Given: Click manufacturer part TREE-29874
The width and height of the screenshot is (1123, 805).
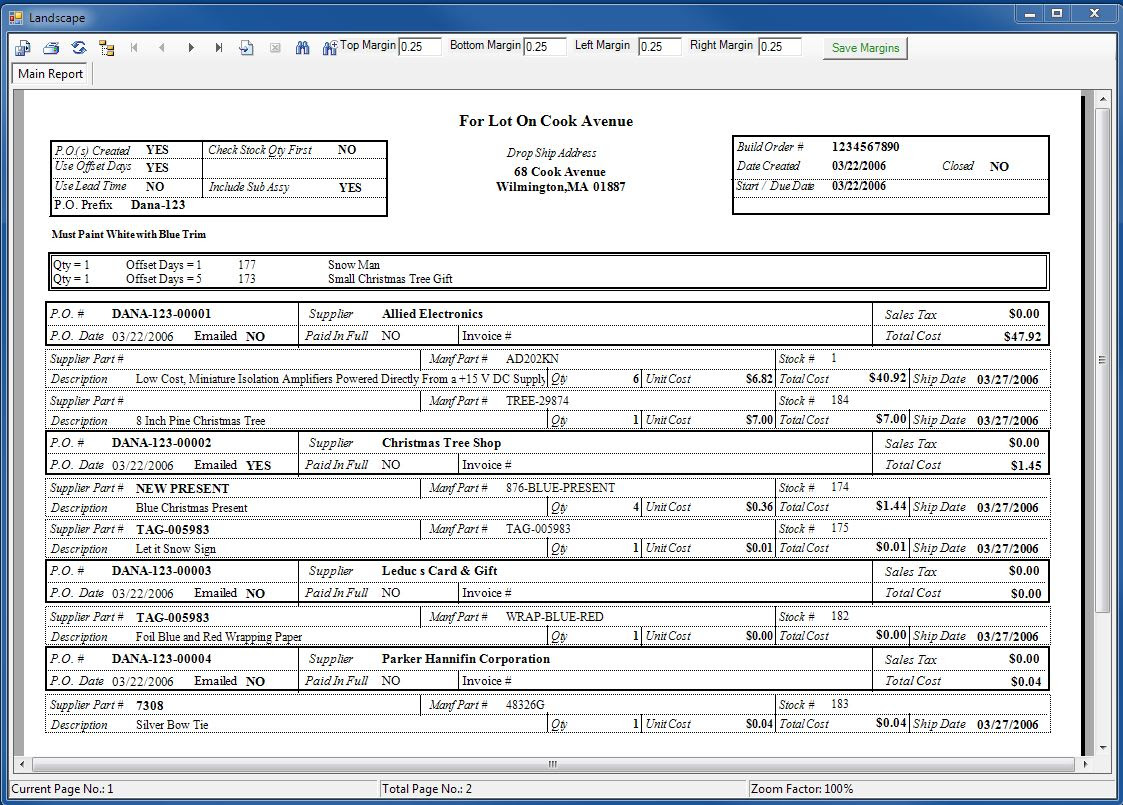Looking at the screenshot, I should (537, 401).
